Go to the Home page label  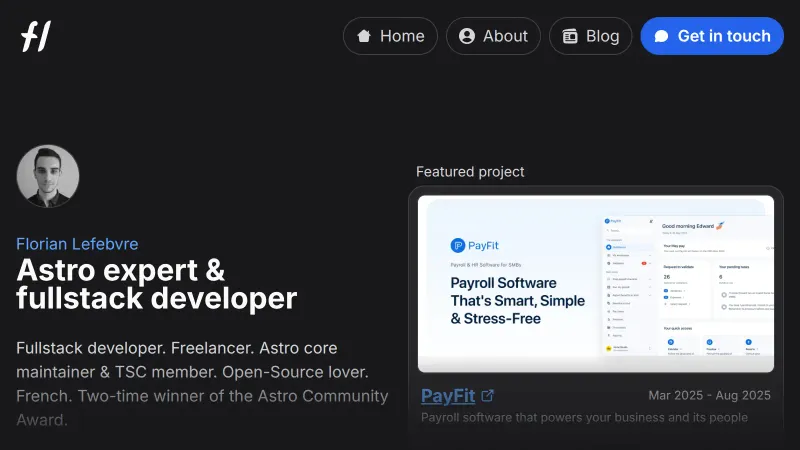402,36
